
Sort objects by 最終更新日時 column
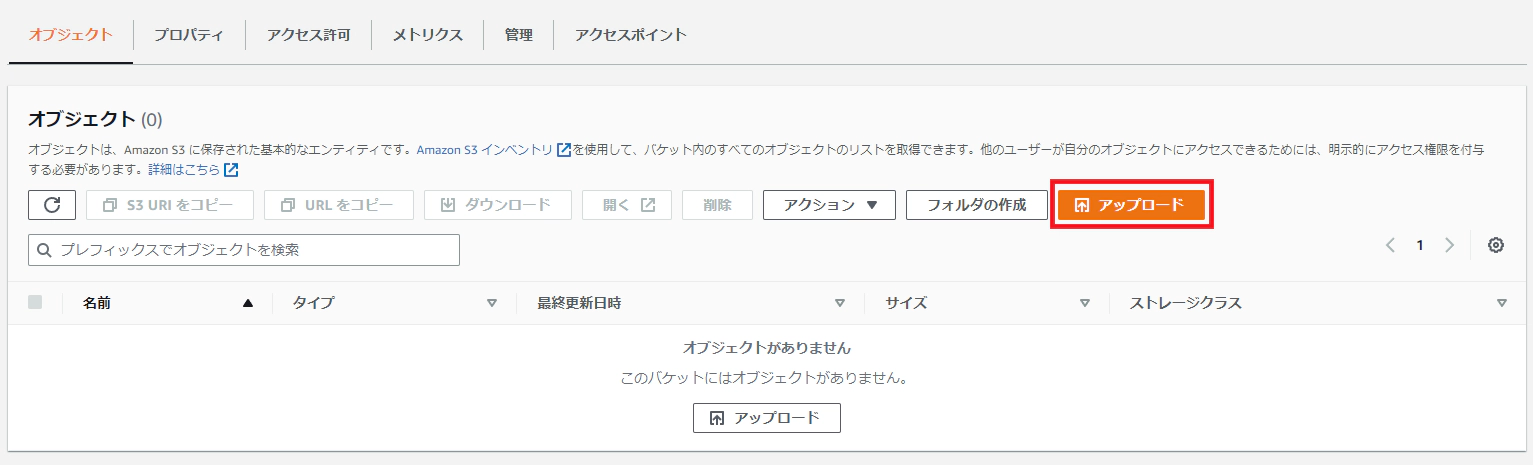click(x=839, y=303)
